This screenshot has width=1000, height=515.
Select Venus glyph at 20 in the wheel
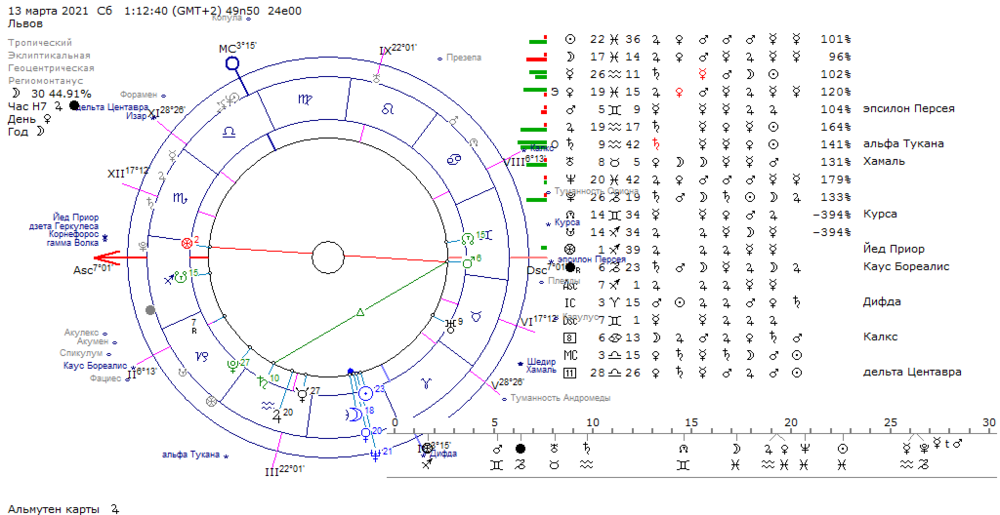(x=365, y=434)
